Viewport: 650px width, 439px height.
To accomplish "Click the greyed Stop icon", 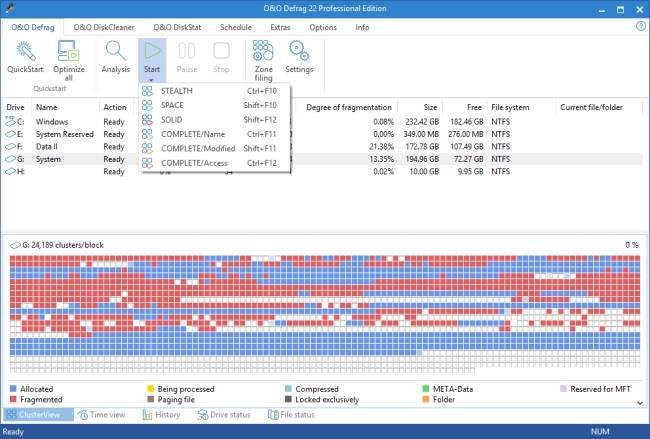I will point(221,51).
